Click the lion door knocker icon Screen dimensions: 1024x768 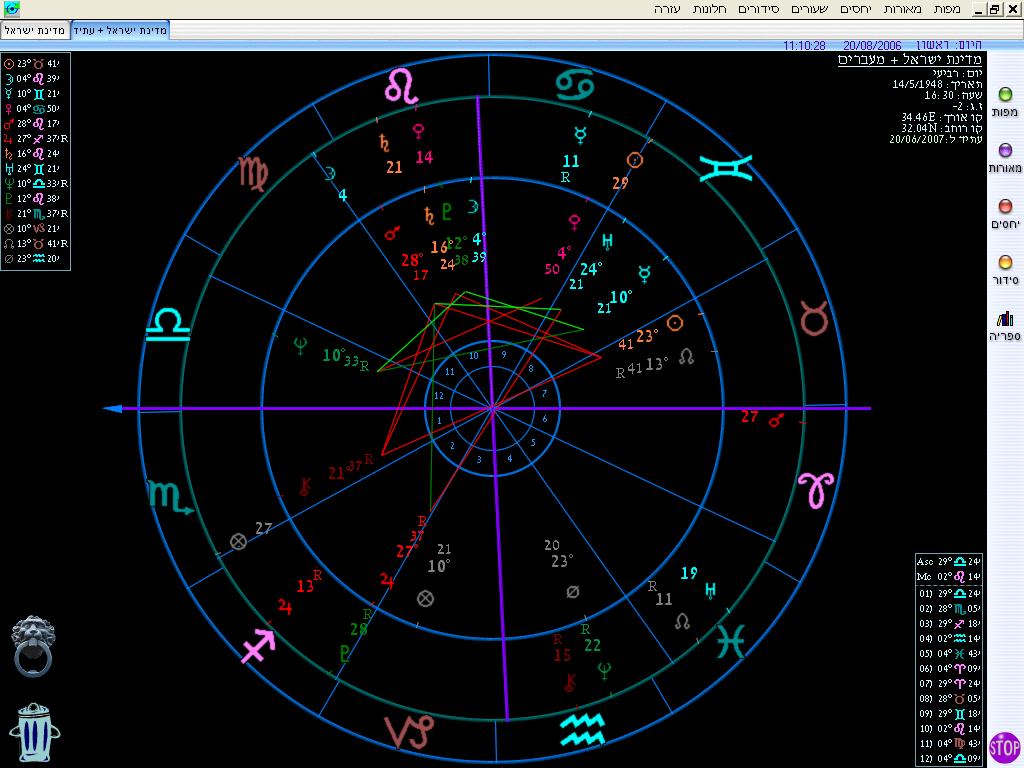(x=33, y=645)
